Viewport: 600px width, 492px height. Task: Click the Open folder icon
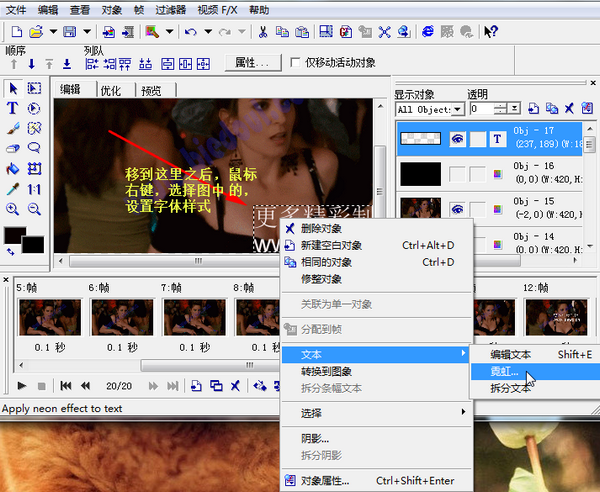click(36, 31)
